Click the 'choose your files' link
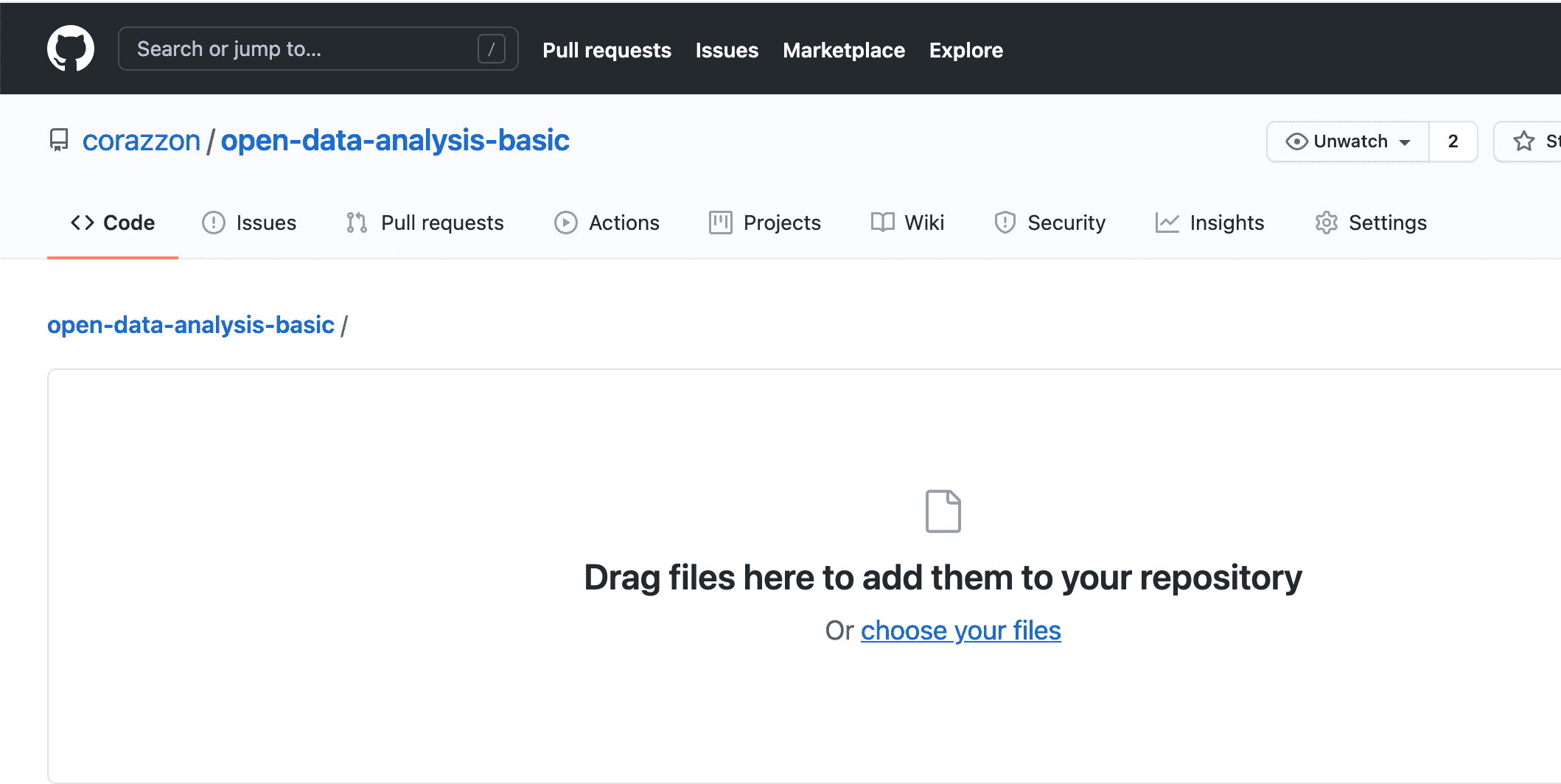Screen dimensions: 1561x784 (x=960, y=631)
